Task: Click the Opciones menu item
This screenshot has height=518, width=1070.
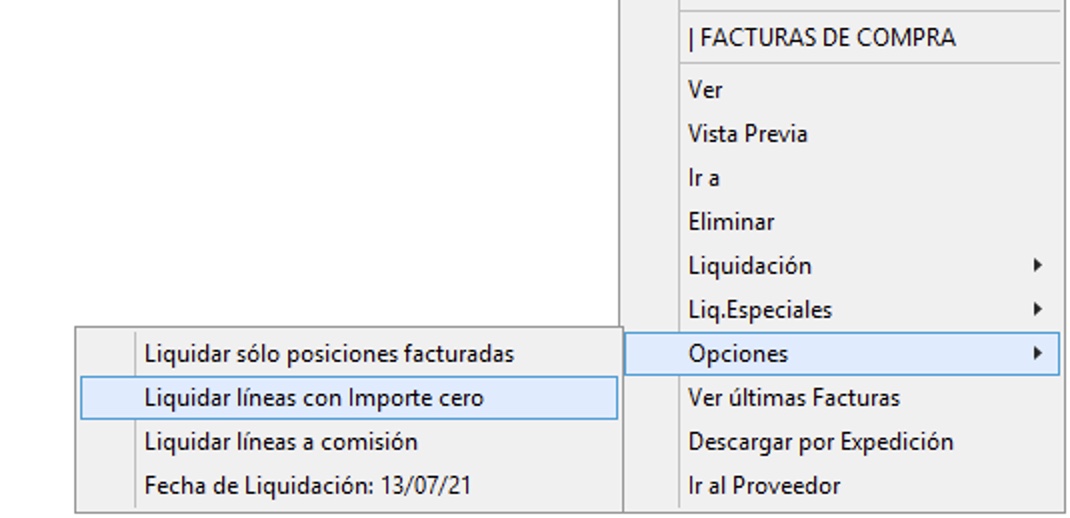Action: (x=738, y=354)
